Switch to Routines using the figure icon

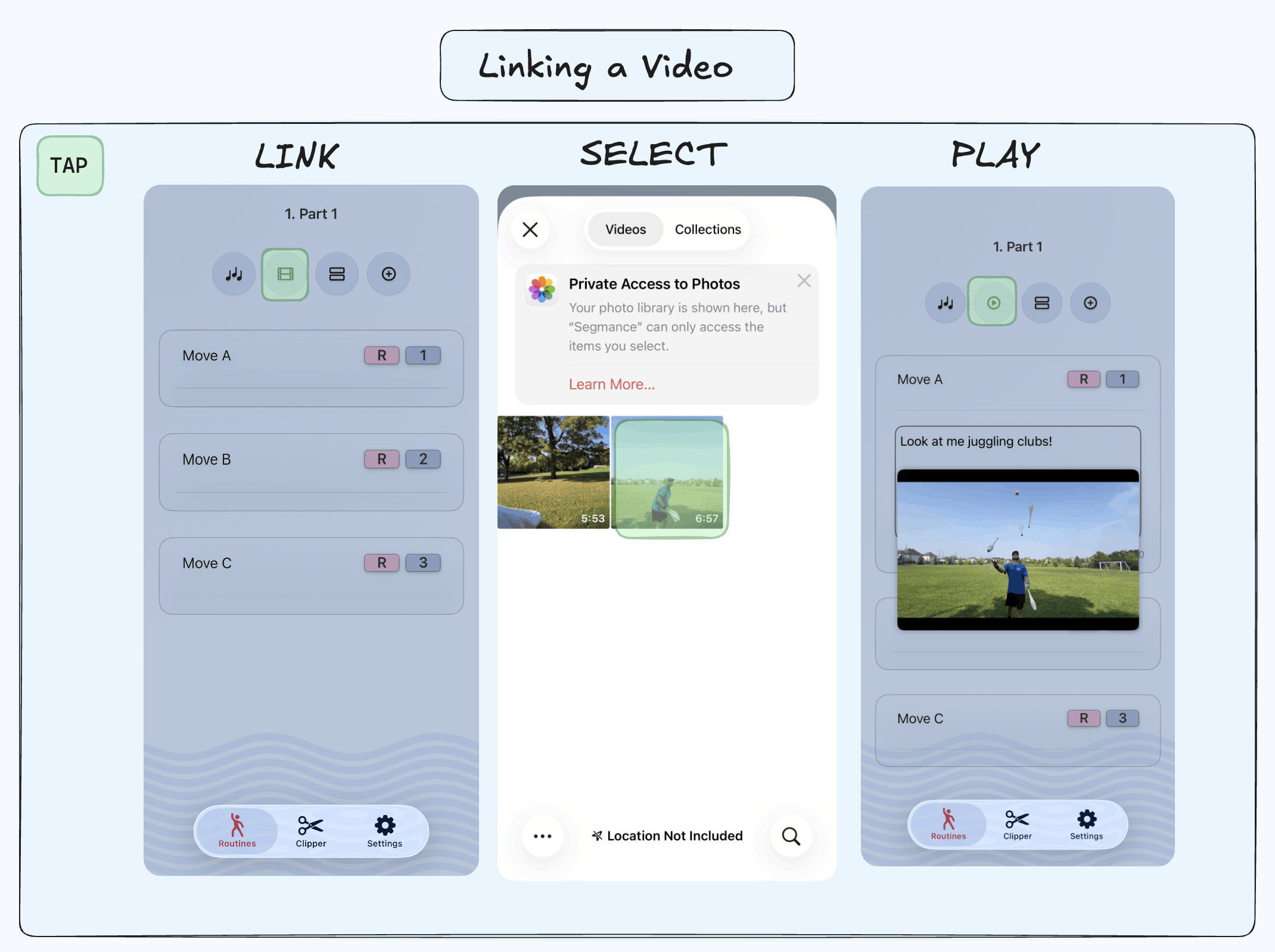point(237,829)
